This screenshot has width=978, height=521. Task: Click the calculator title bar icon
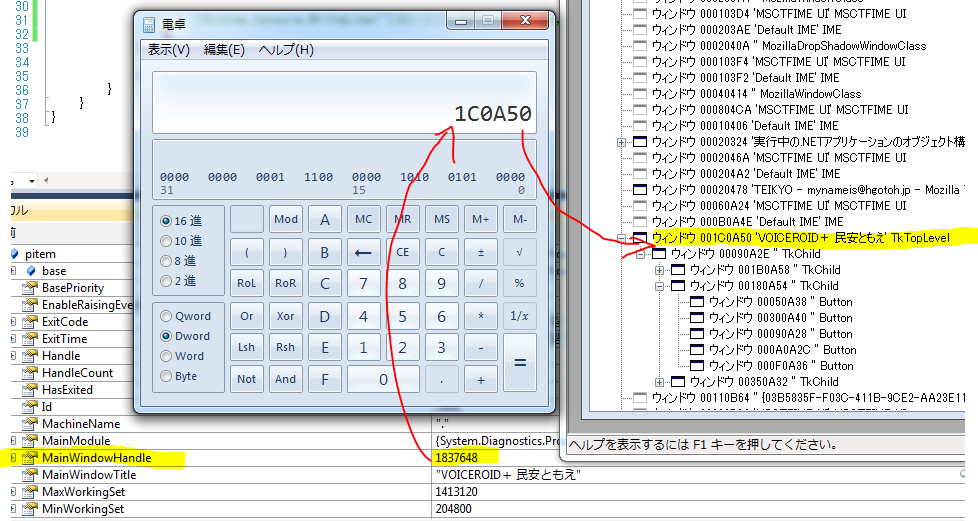click(149, 24)
